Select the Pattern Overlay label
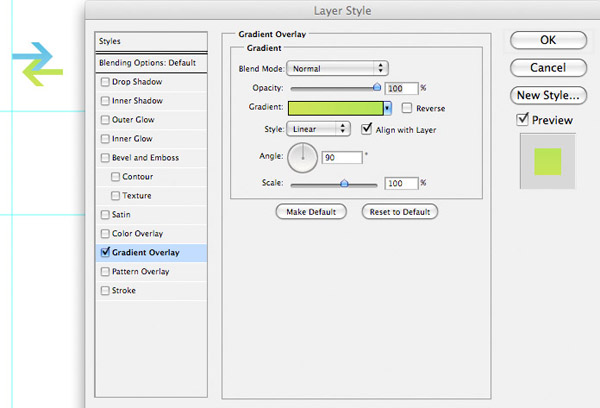This screenshot has width=600, height=408. pyautogui.click(x=140, y=271)
